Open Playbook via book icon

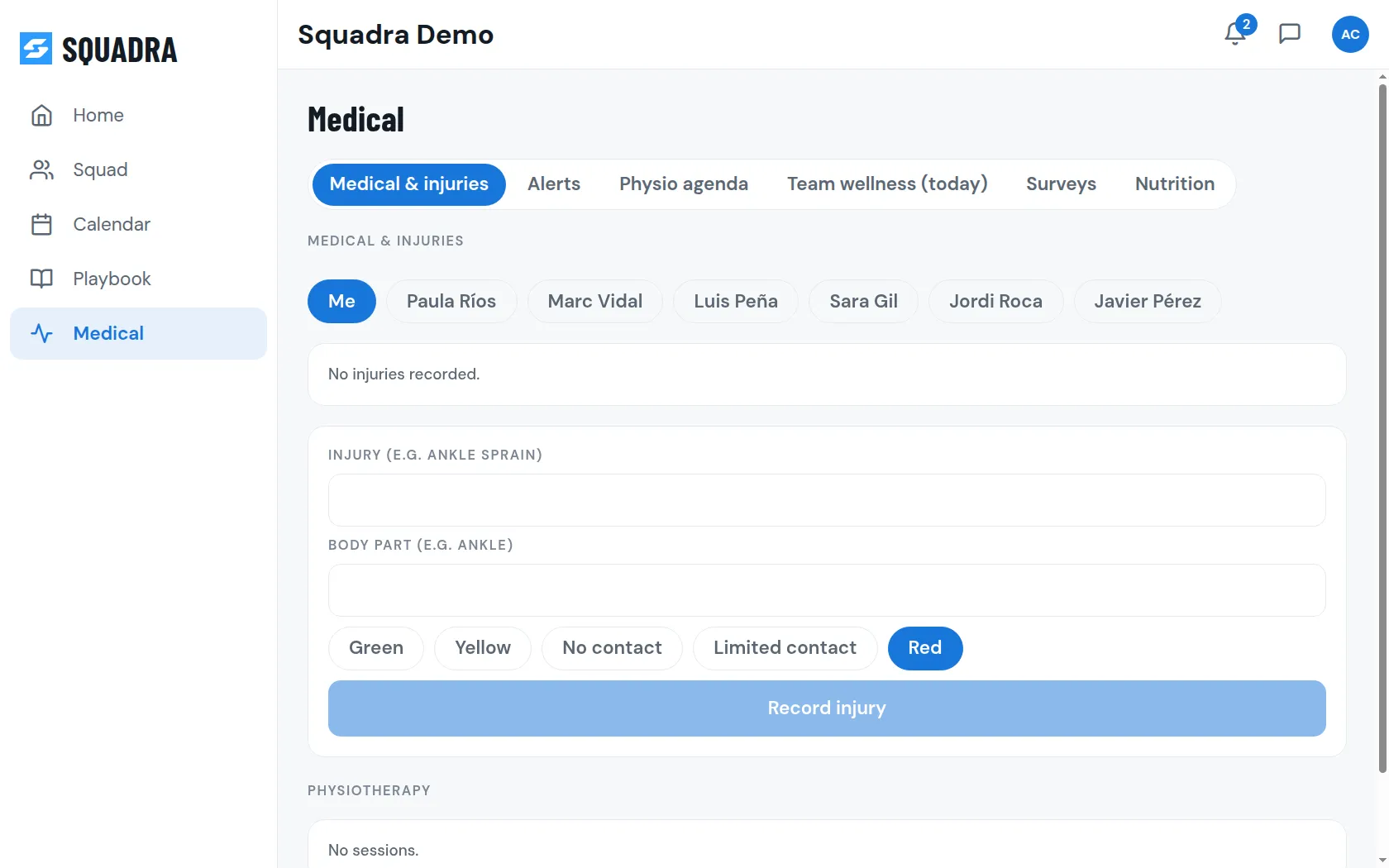tap(41, 279)
